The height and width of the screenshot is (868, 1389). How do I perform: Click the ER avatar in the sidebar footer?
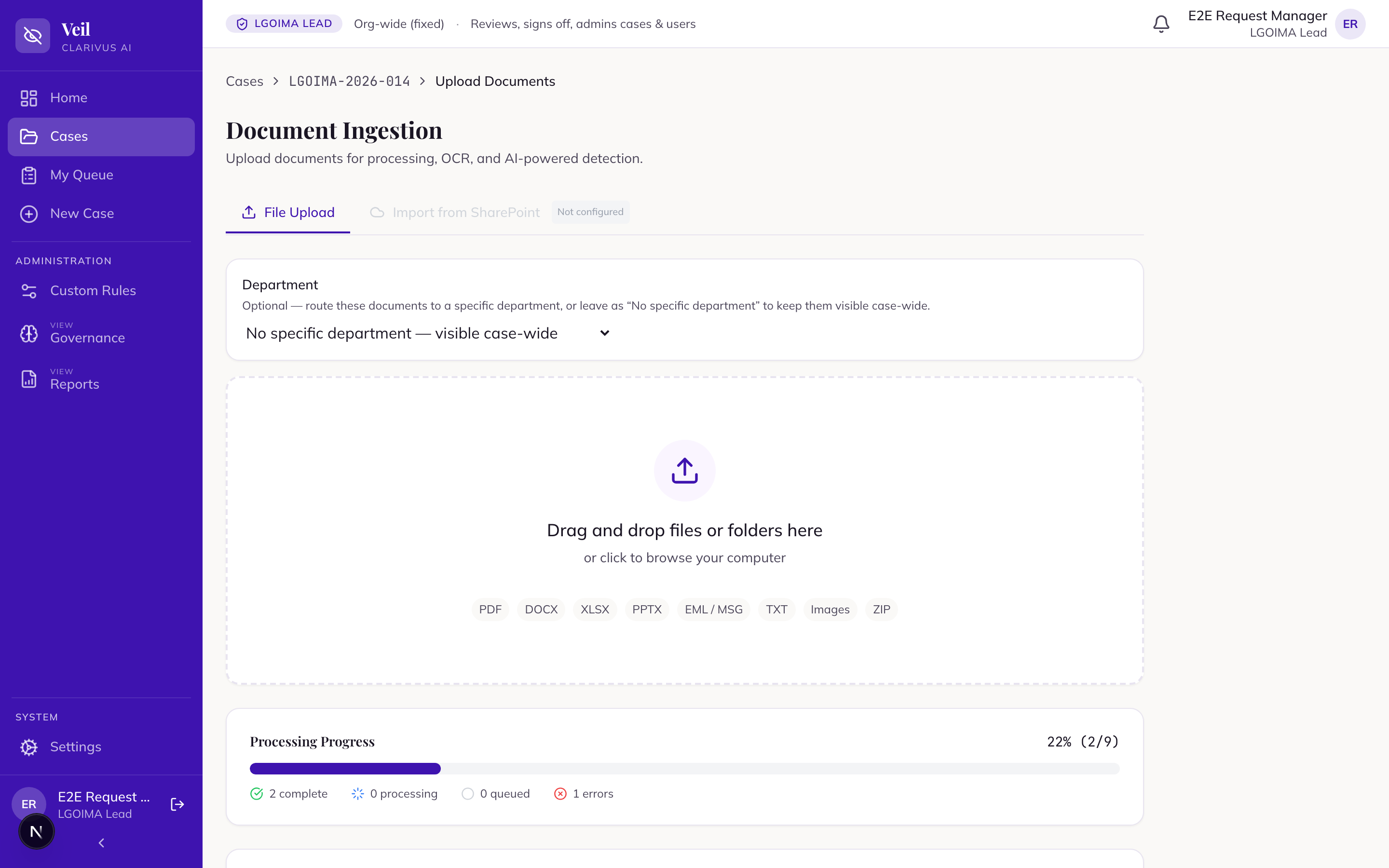click(29, 804)
